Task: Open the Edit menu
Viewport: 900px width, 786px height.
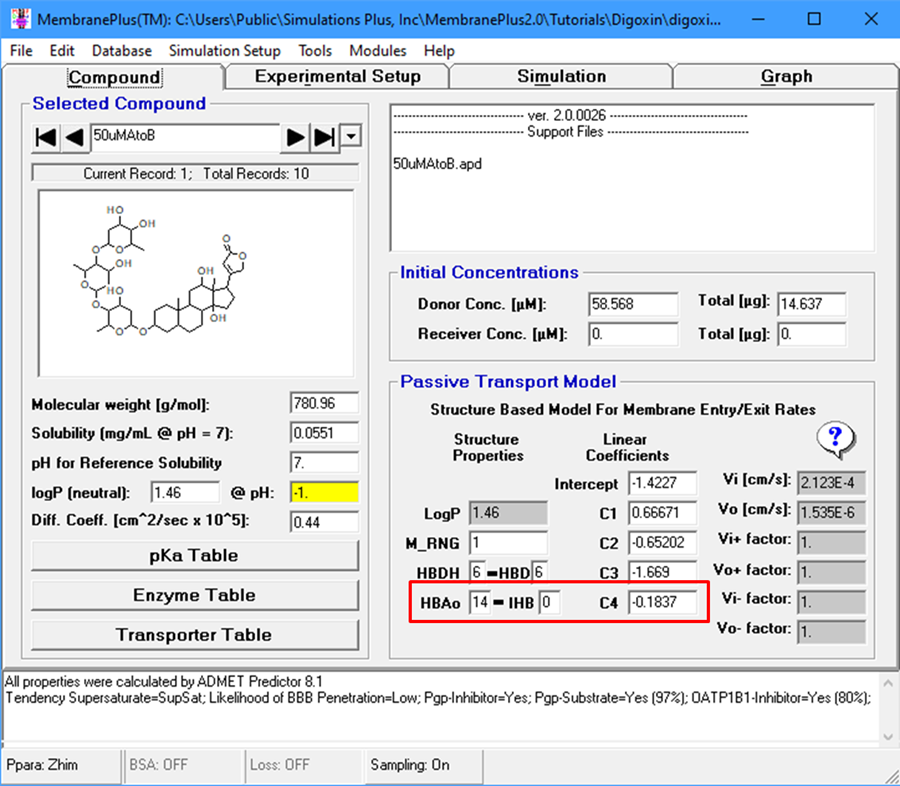Action: point(61,51)
